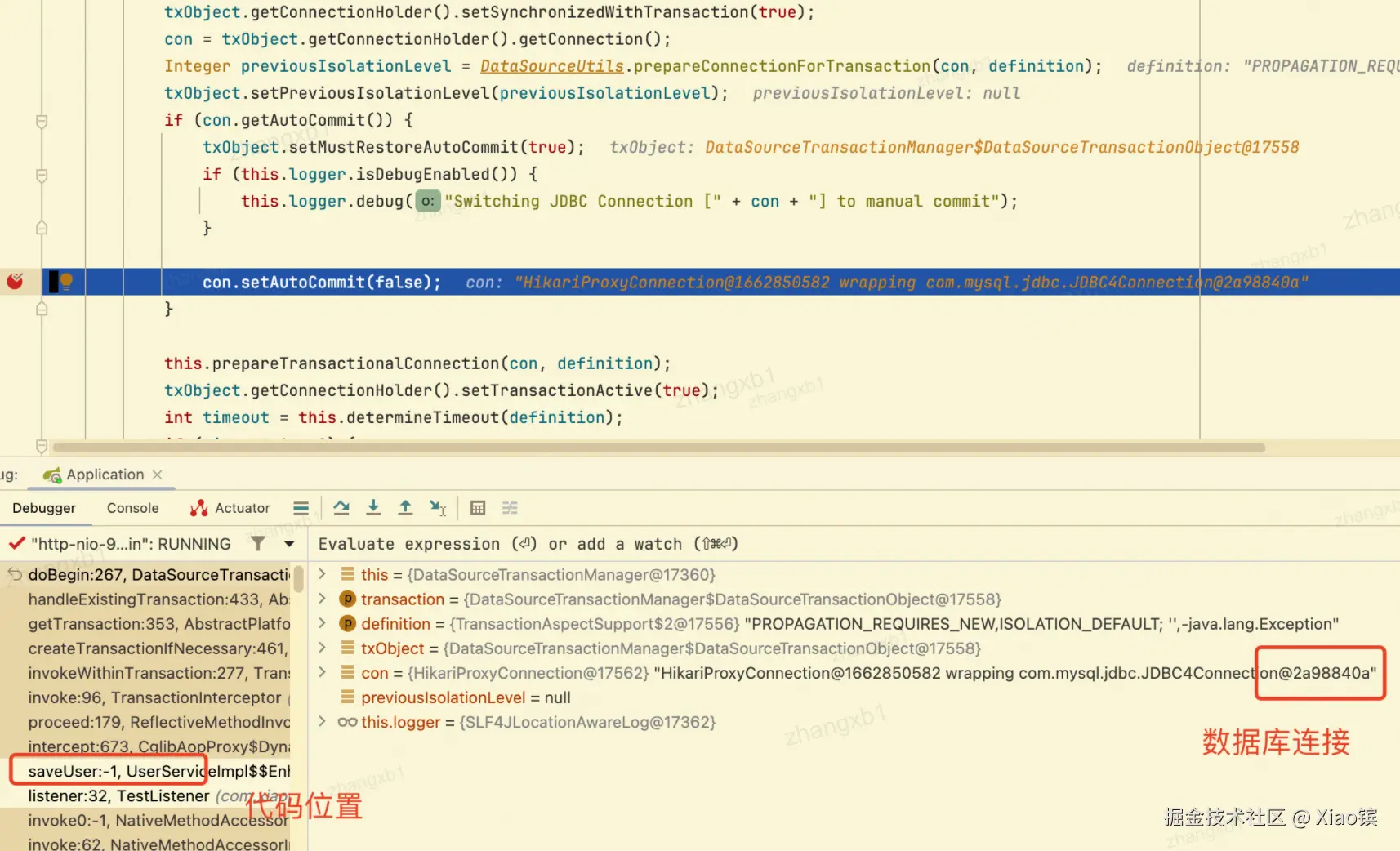
Task: Click the Show Execution Point icon
Action: pos(301,508)
